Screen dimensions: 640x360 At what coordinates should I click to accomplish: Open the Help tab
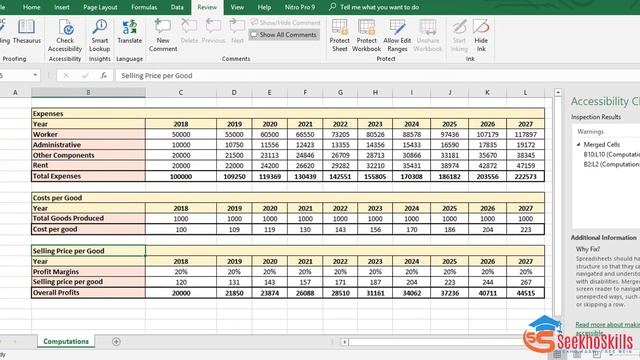(264, 7)
